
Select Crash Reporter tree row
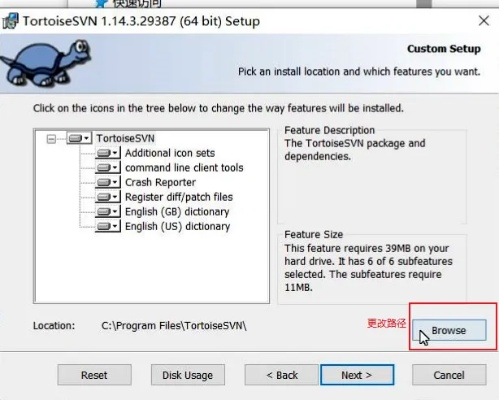[160, 182]
